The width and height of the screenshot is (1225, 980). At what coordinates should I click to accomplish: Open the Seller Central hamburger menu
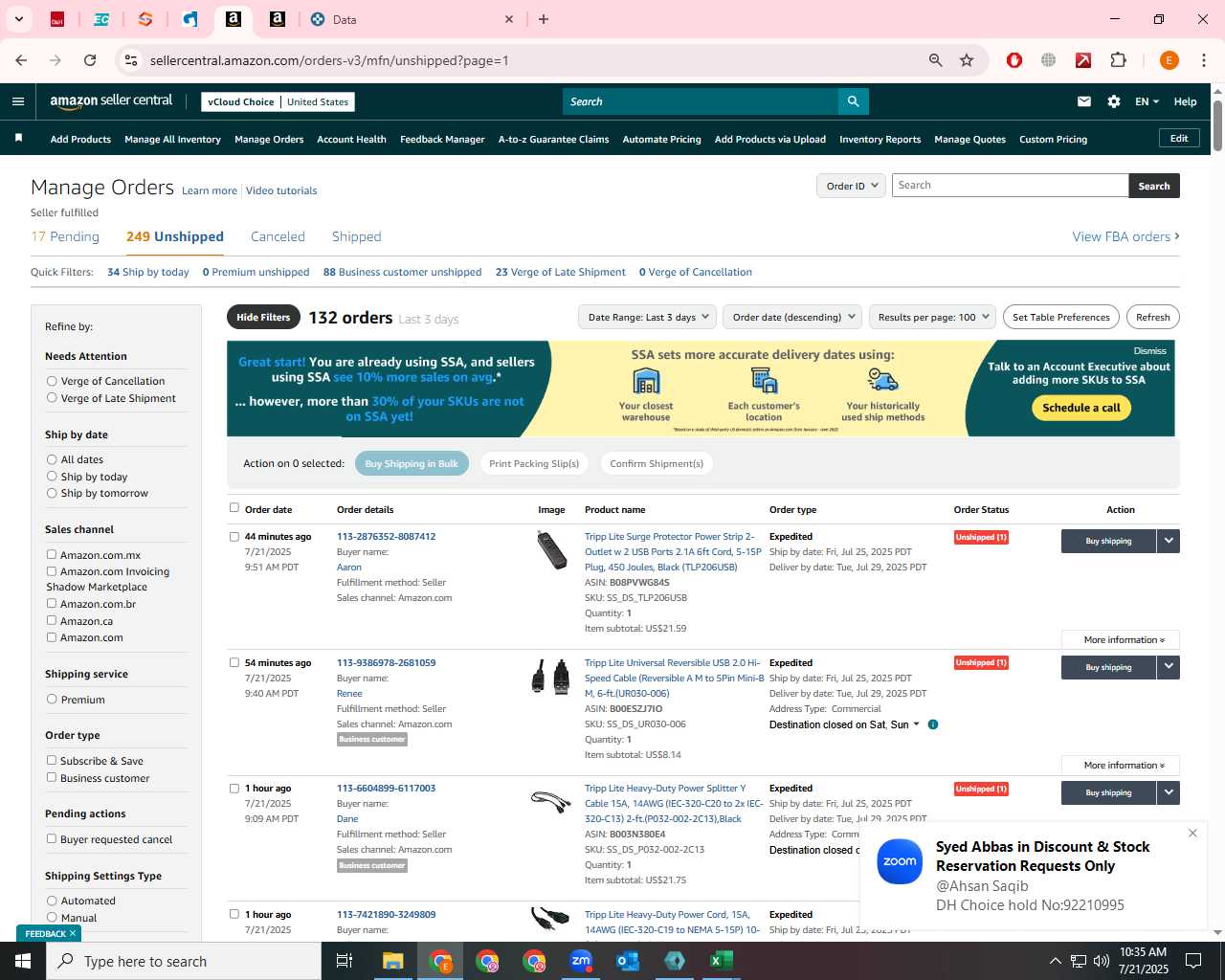pyautogui.click(x=18, y=101)
